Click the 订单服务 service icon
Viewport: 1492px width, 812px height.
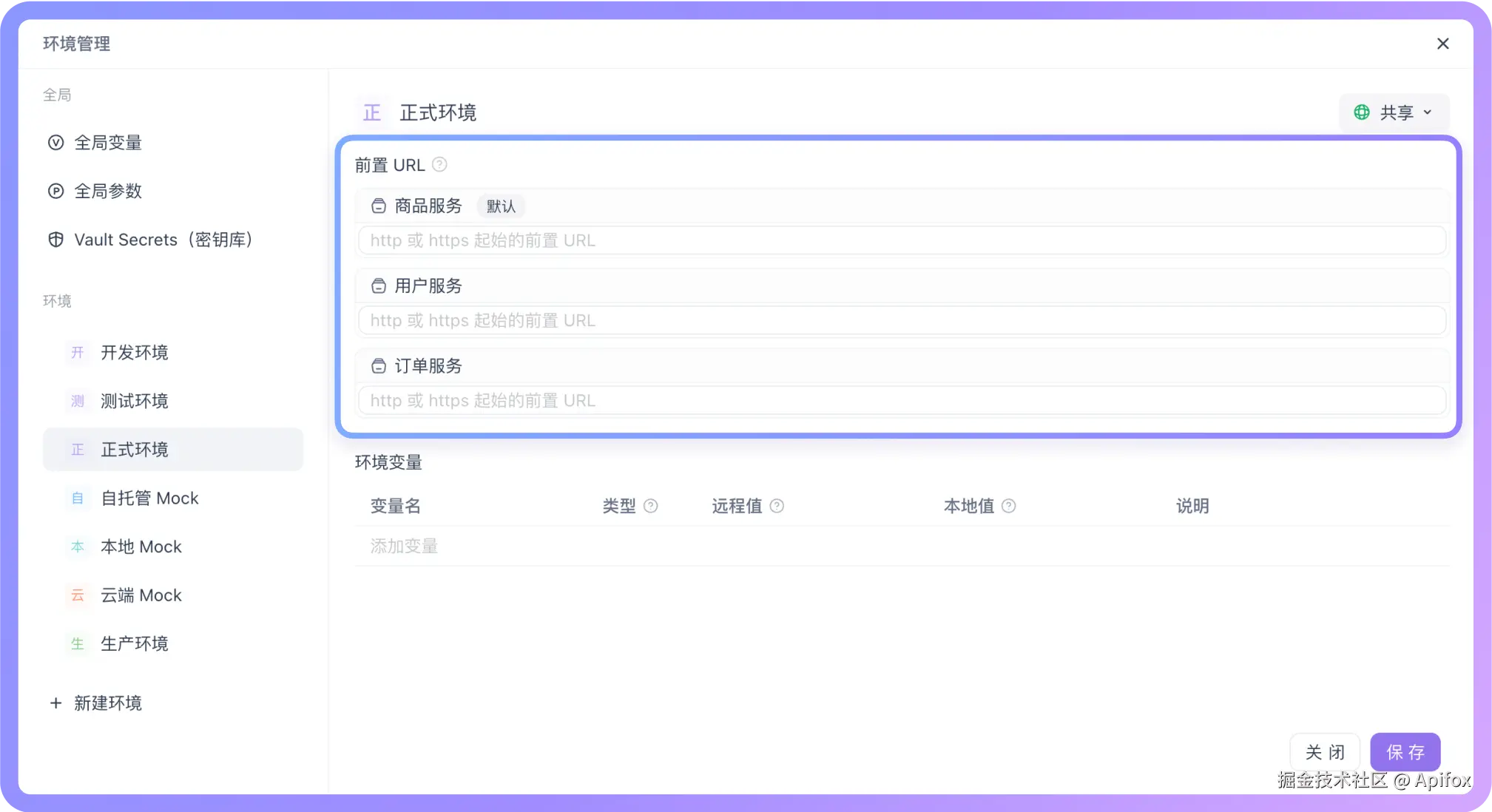pos(379,365)
